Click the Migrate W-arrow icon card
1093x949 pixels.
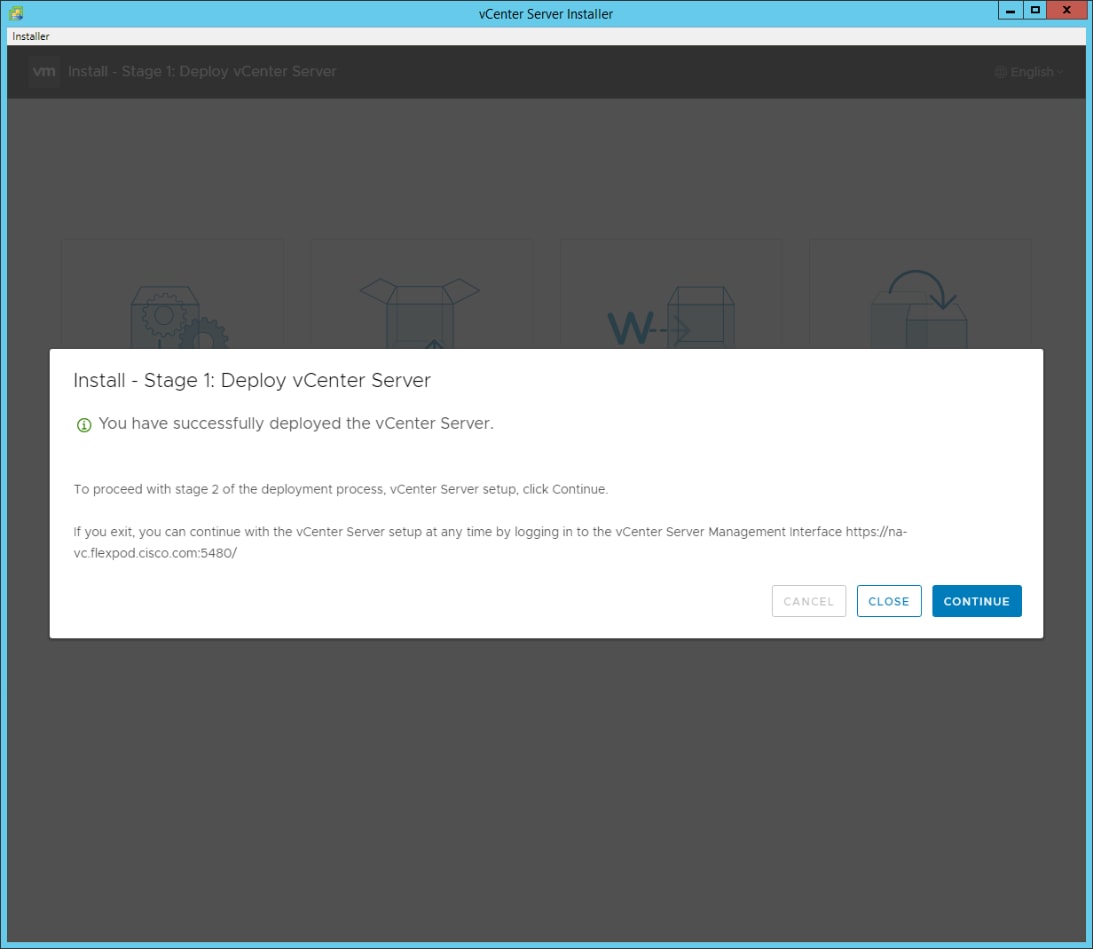671,294
